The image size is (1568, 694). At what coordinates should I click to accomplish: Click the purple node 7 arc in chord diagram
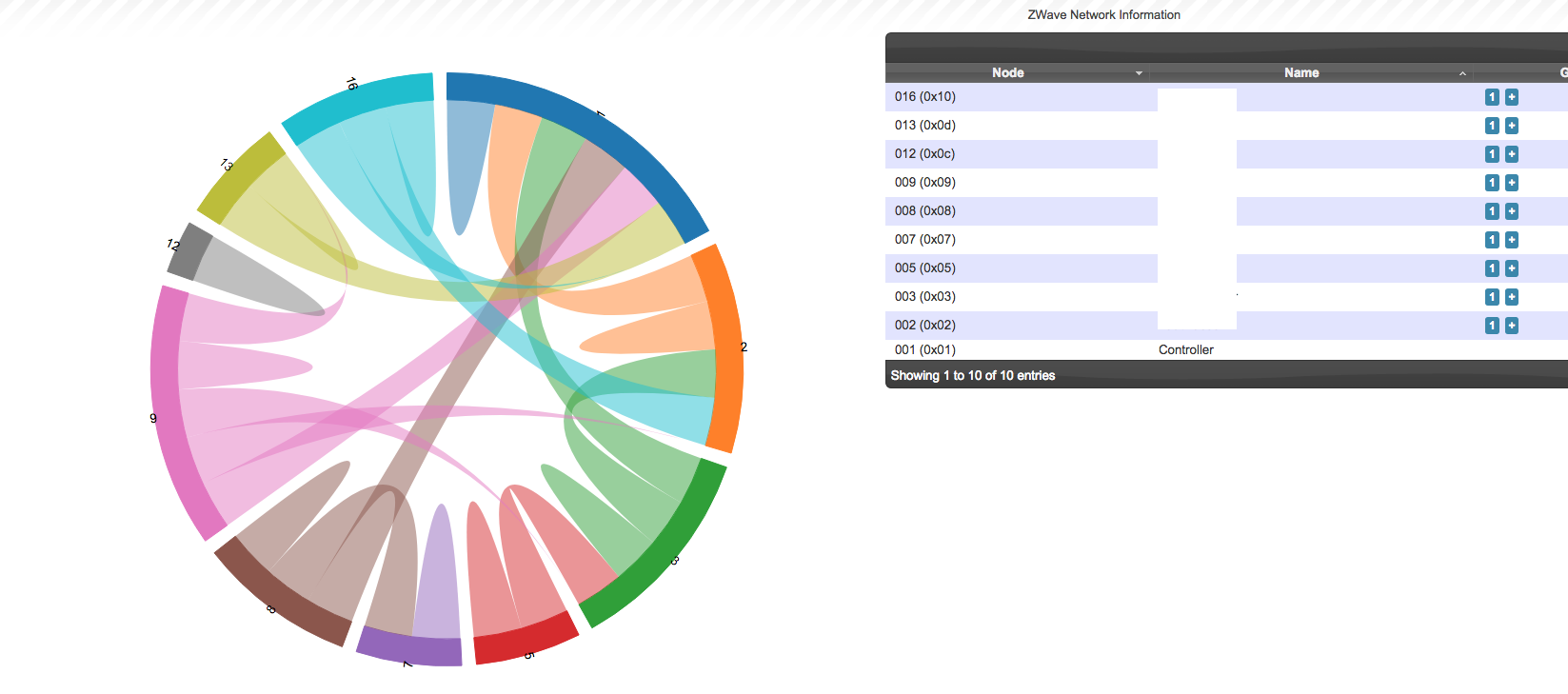[409, 649]
